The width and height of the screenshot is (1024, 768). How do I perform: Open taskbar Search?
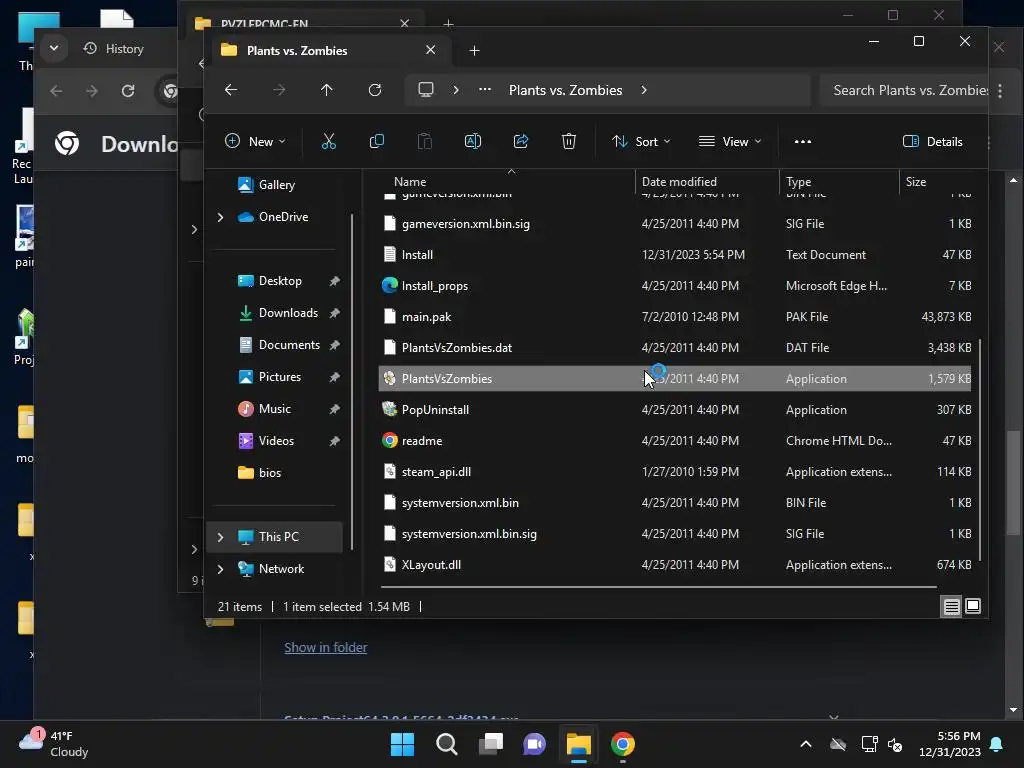point(447,744)
